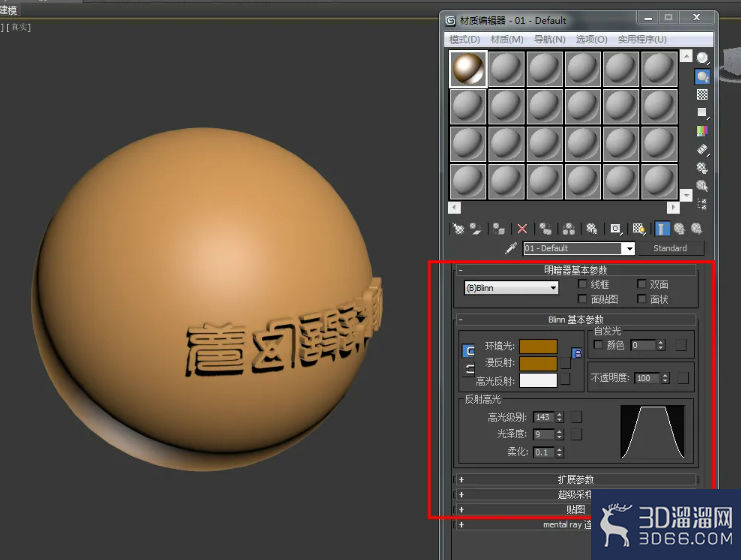741x560 pixels.
Task: Click the sample slots scroll right arrow
Action: point(673,207)
